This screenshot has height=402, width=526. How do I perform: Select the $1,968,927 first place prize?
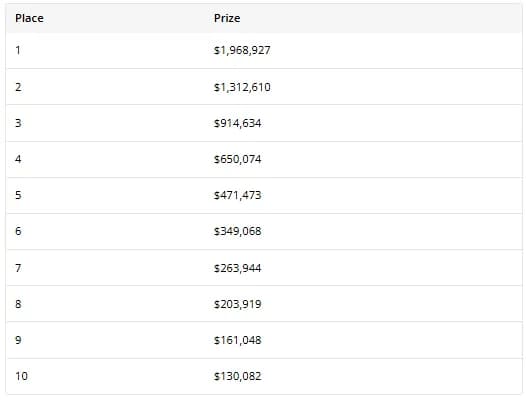pos(242,50)
